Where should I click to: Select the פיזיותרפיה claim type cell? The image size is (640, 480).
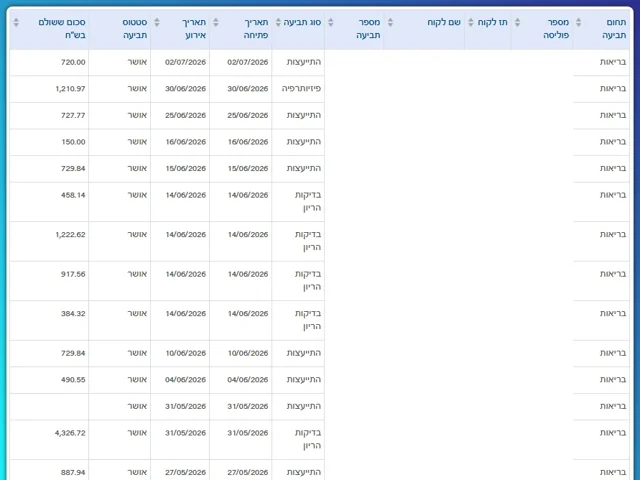301,89
